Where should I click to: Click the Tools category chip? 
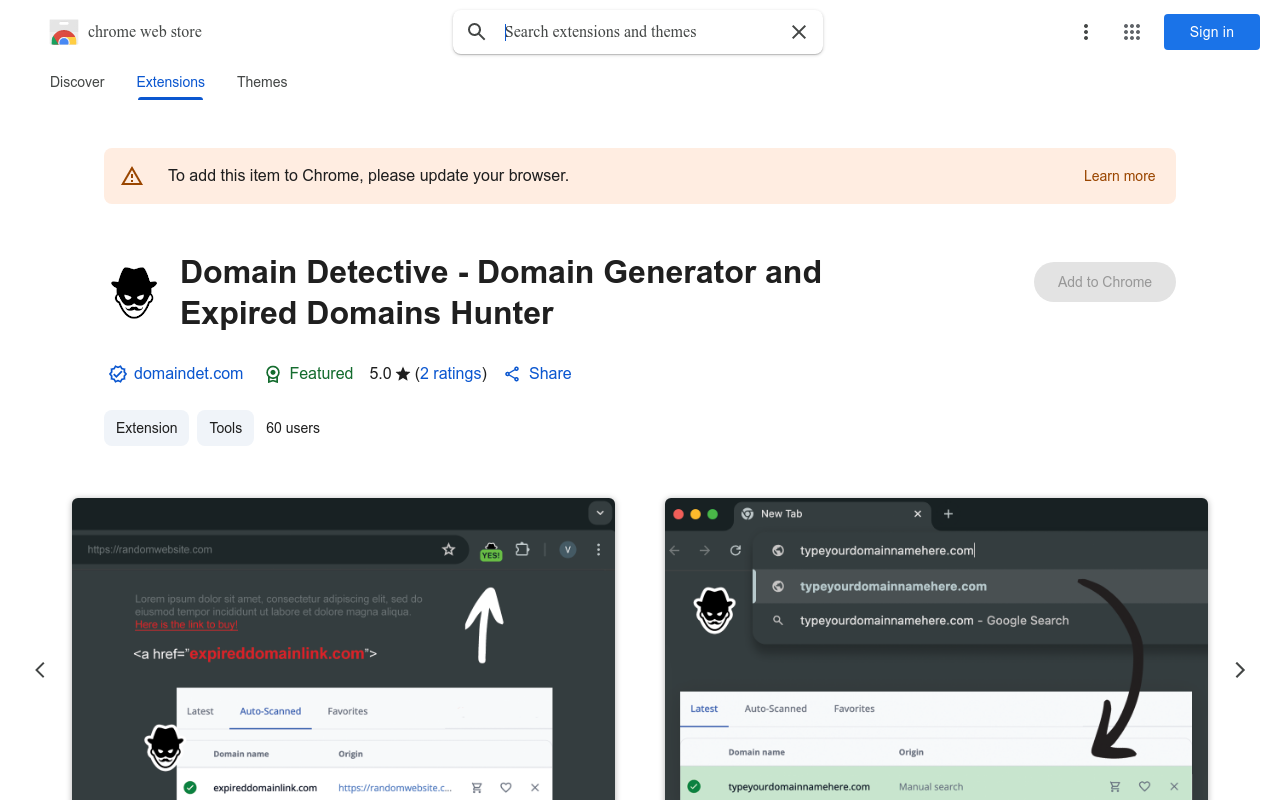point(226,428)
